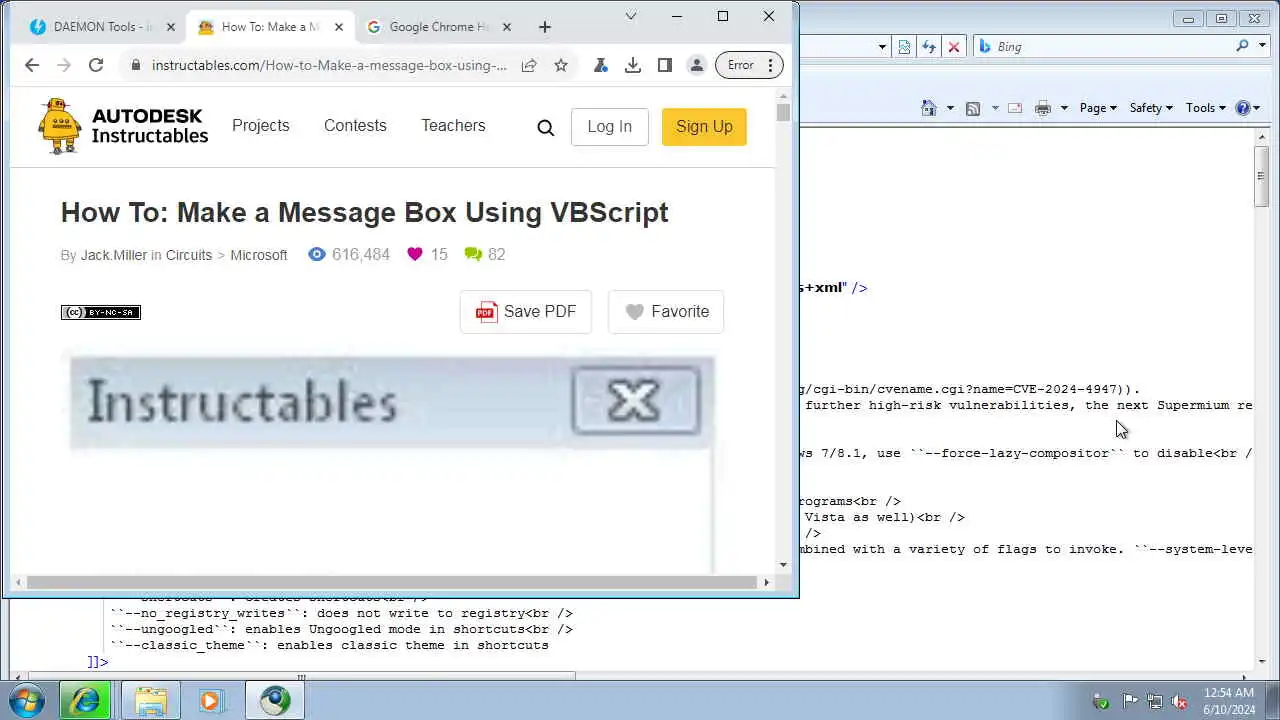Open Internet Explorer from the taskbar
1280x720 pixels.
click(x=84, y=700)
